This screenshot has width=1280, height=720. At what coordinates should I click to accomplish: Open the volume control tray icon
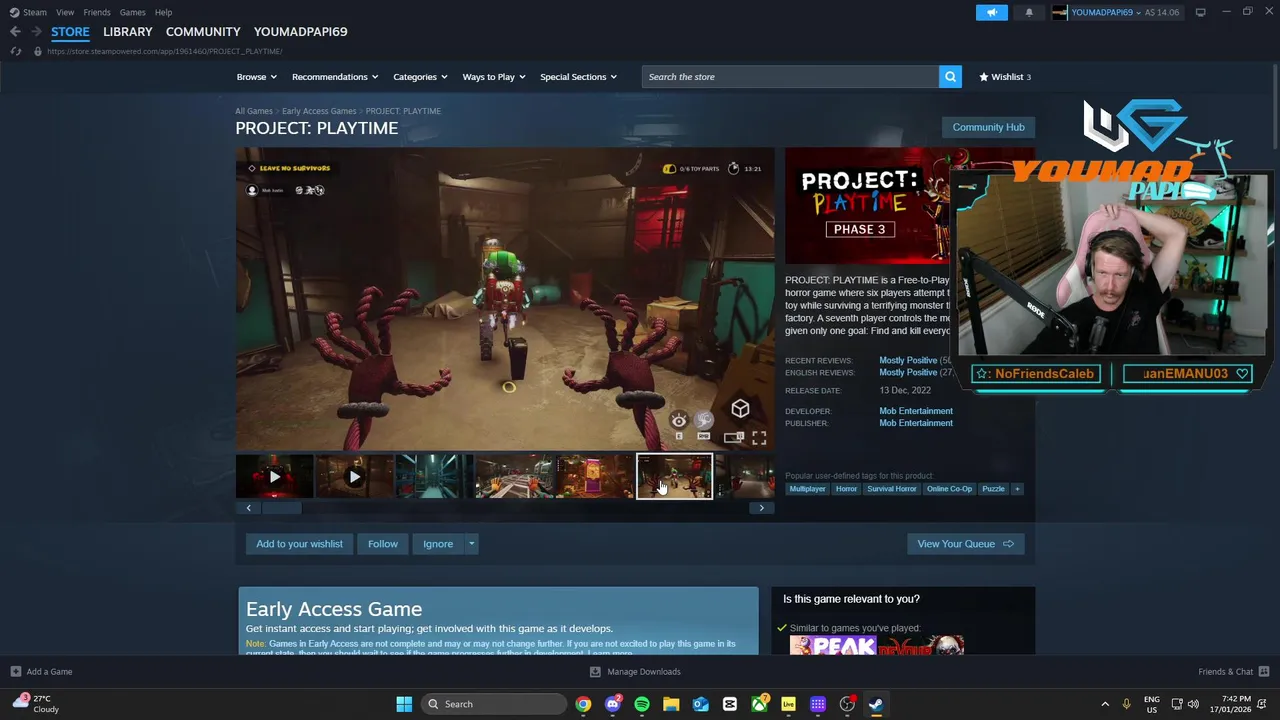tap(1193, 704)
